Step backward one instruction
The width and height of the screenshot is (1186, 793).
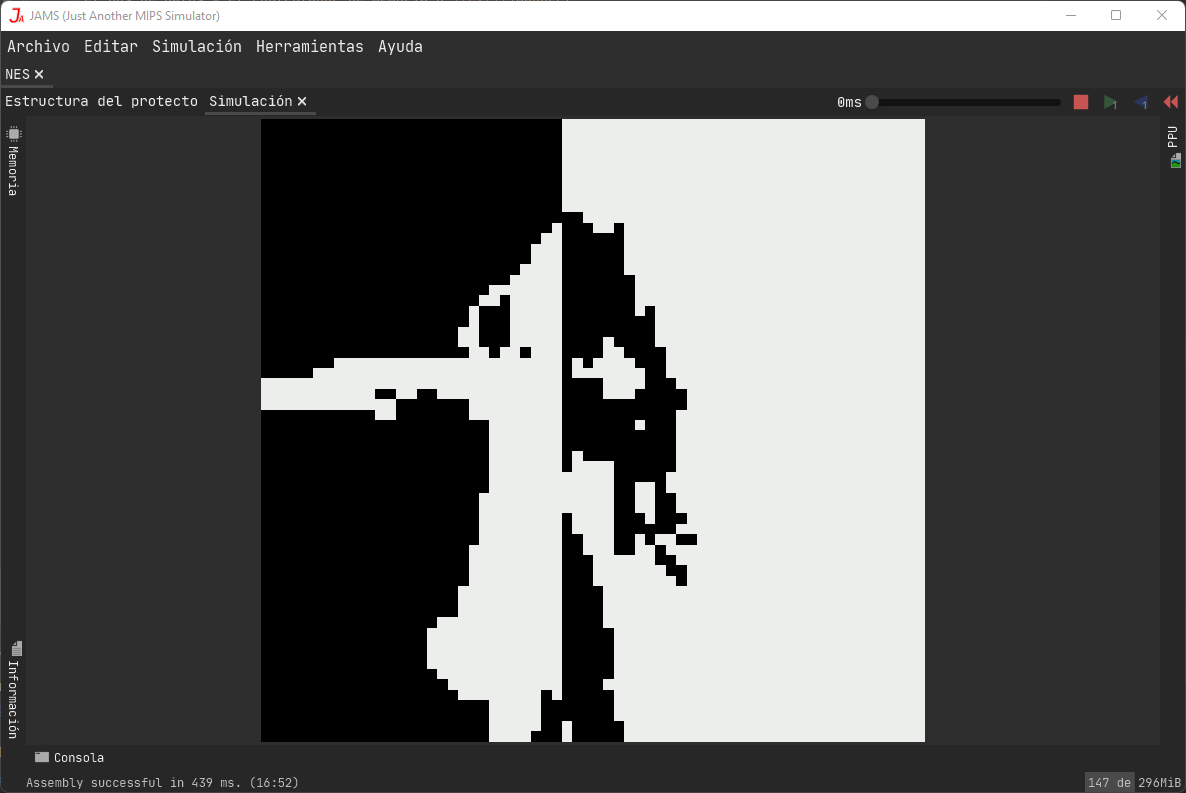point(1141,102)
